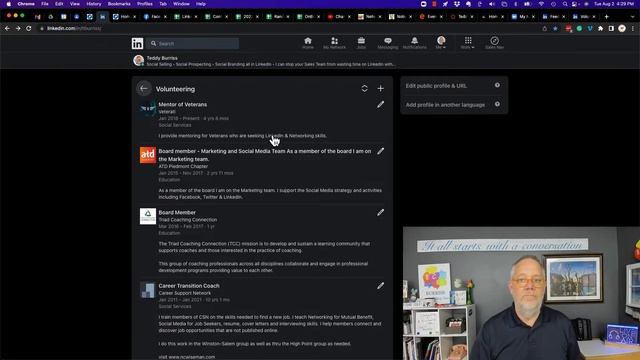Reload the page with refresh icon
The width and height of the screenshot is (640, 360).
29,29
